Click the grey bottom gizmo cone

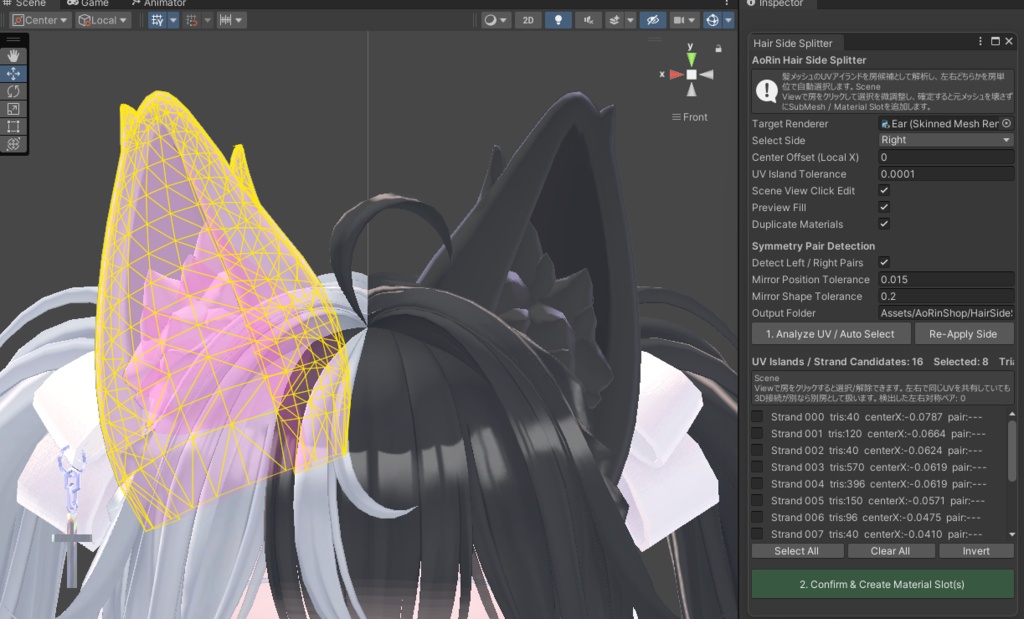pos(691,89)
